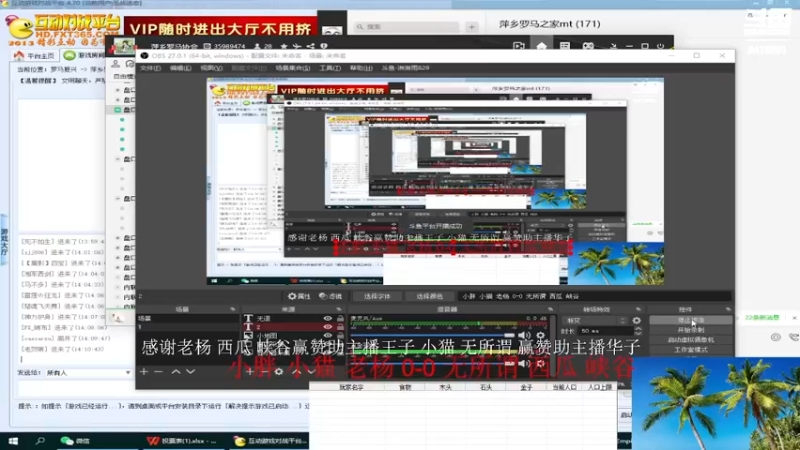Open the 工具(T) menu in OBS
Screen dimensions: 800x450
[330, 68]
